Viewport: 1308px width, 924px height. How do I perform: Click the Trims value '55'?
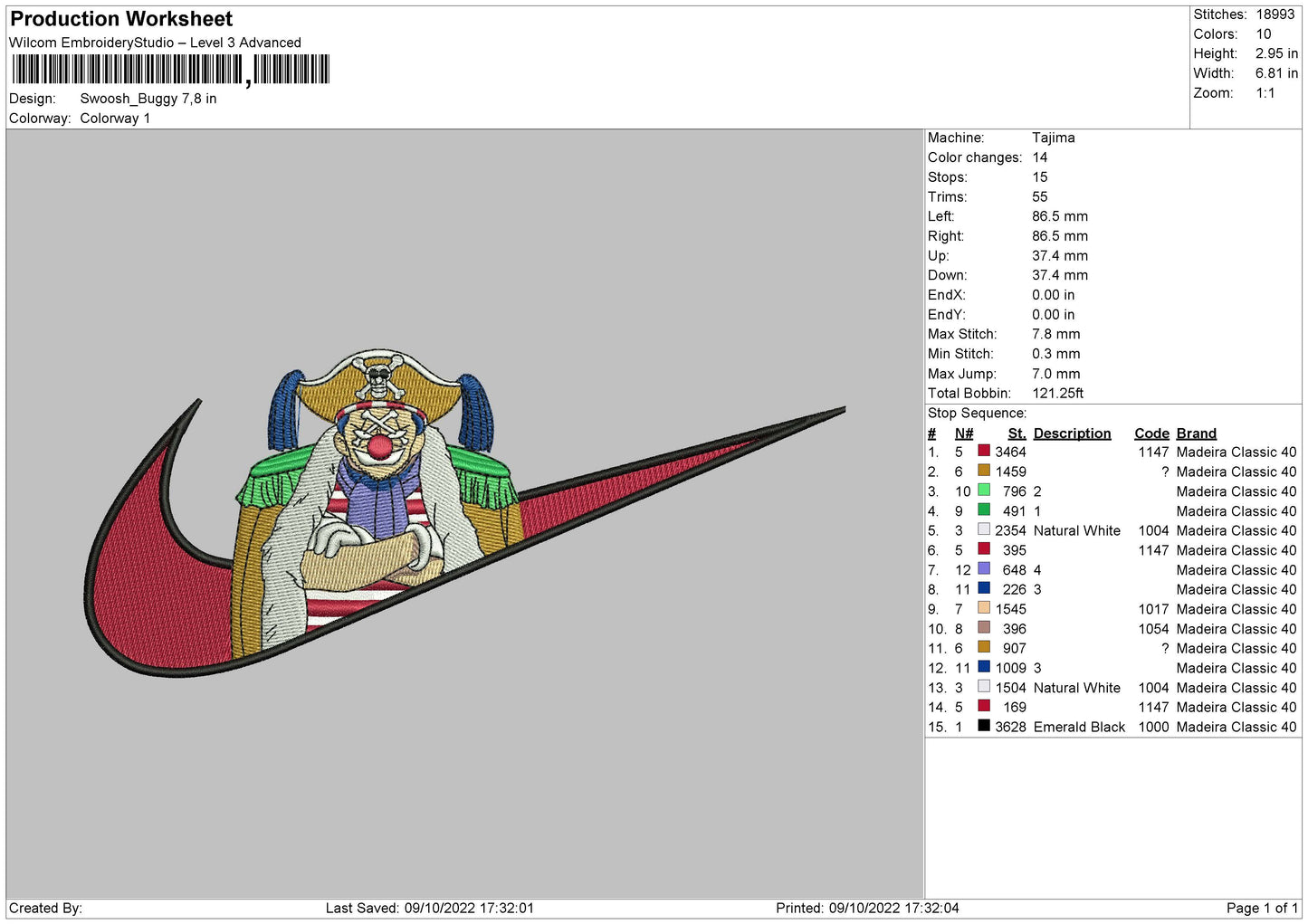[1040, 196]
